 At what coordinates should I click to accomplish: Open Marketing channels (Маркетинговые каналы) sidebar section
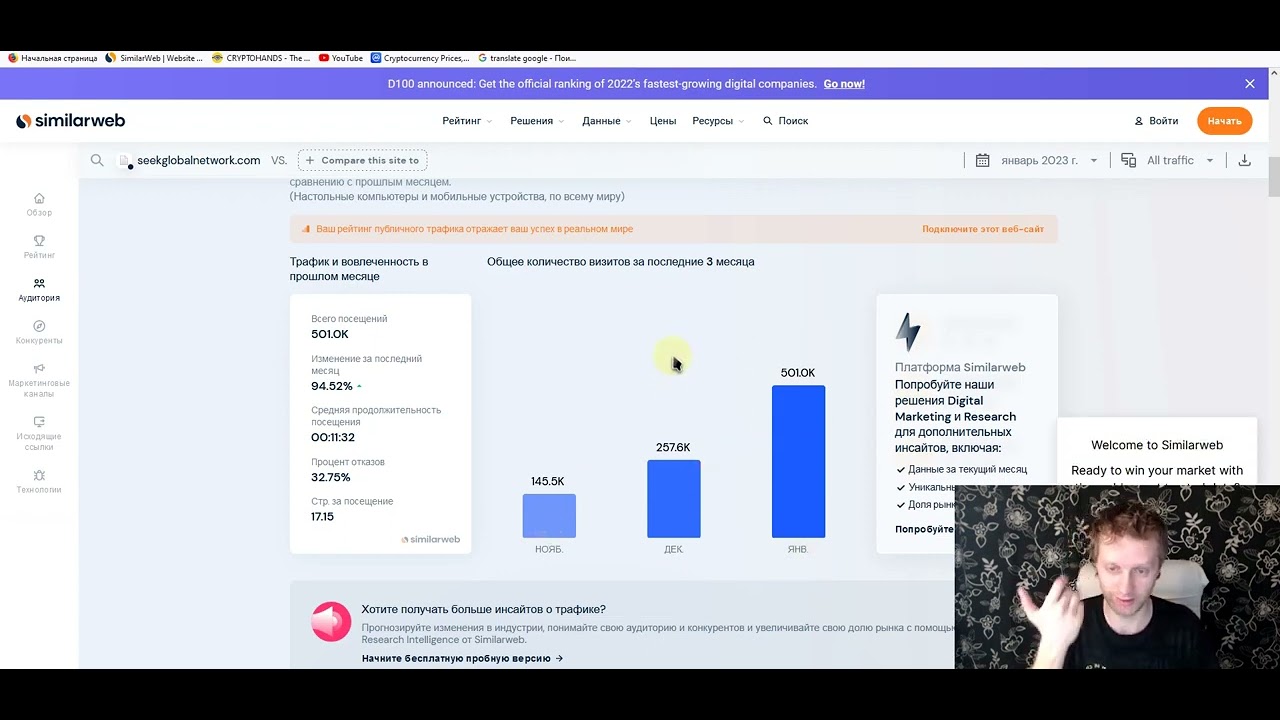(39, 380)
